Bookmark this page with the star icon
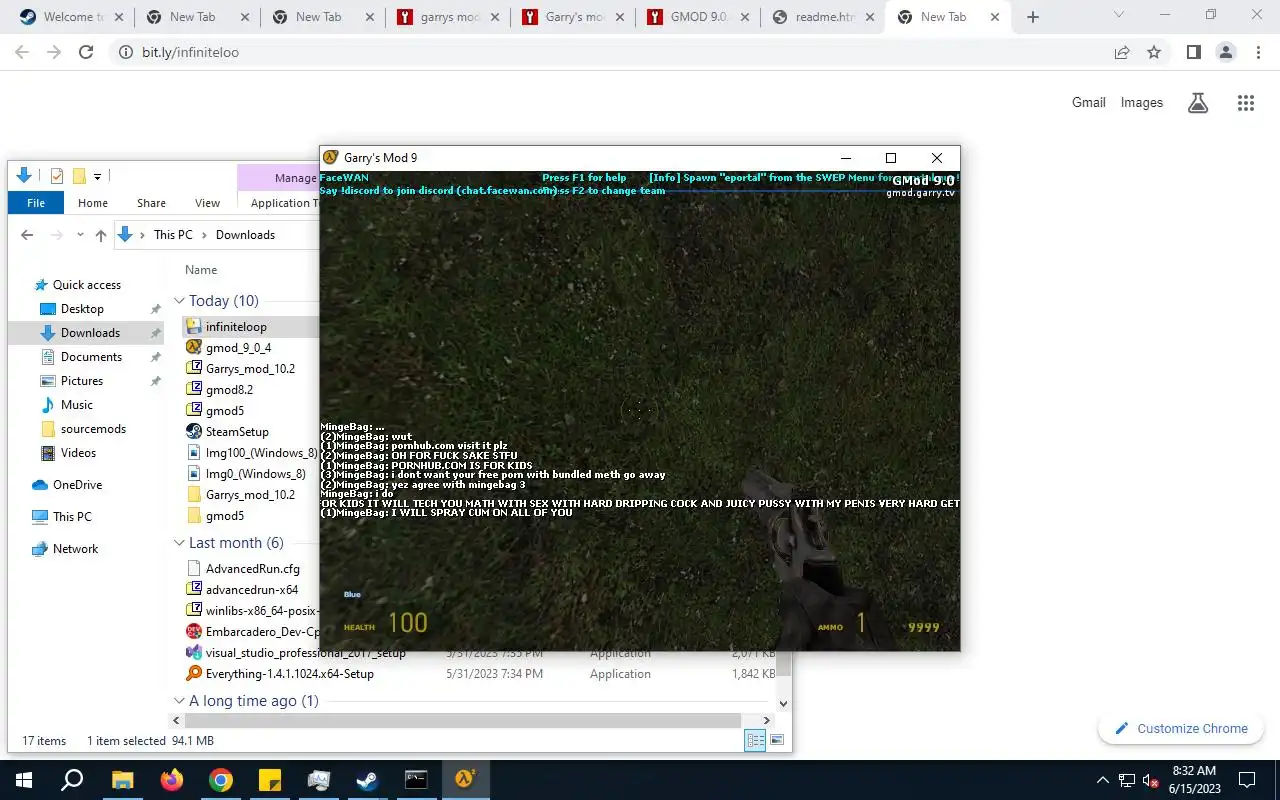The width and height of the screenshot is (1280, 800). pyautogui.click(x=1154, y=52)
